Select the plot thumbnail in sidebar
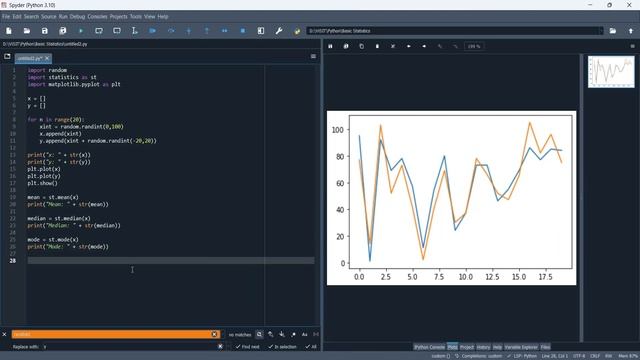 [611, 72]
